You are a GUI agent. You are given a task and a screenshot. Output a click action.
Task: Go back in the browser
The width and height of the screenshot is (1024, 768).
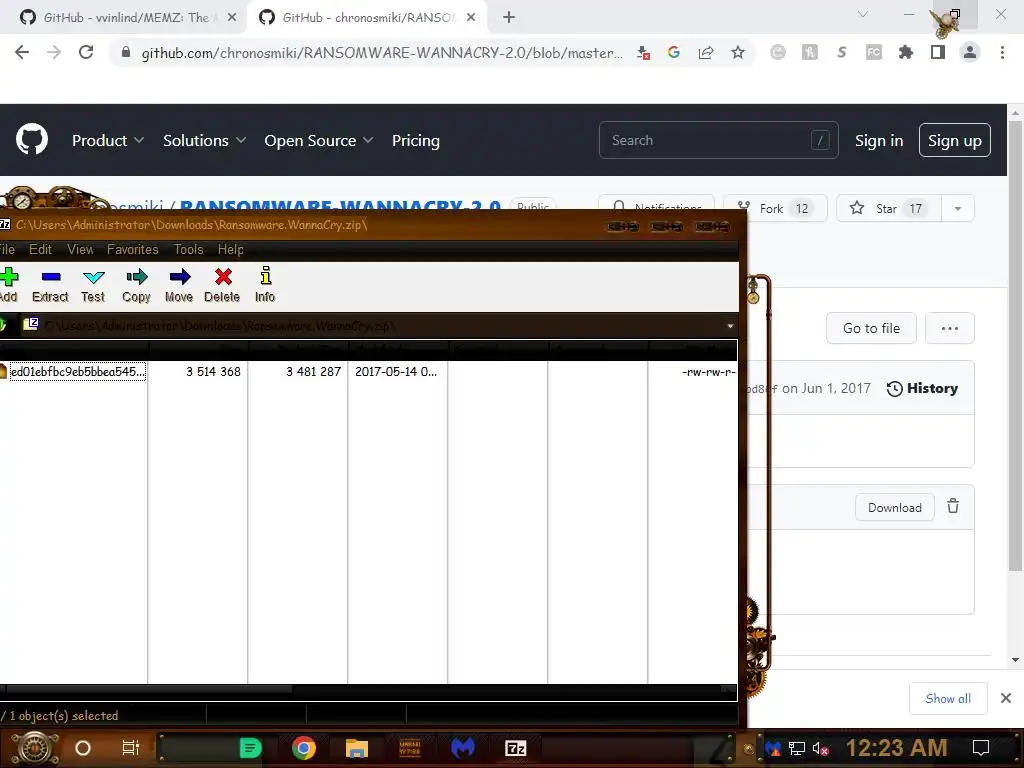tap(22, 52)
